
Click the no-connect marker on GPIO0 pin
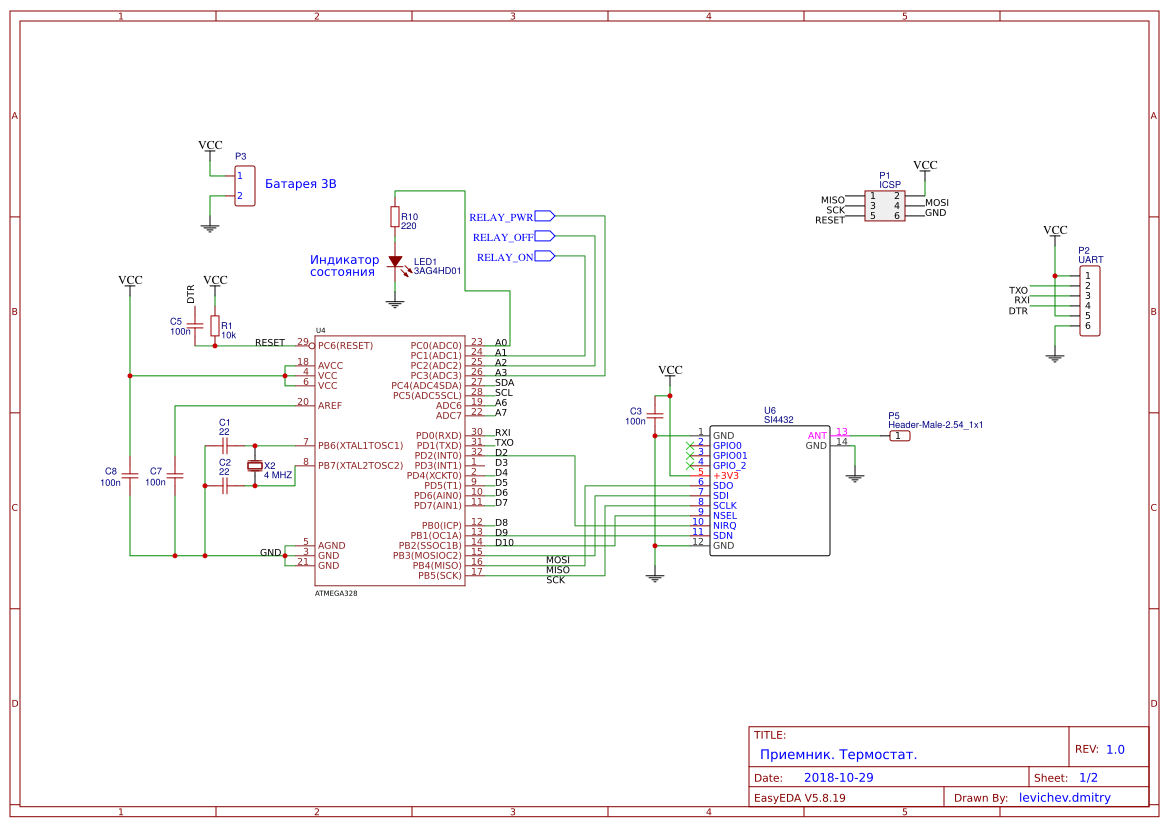690,445
